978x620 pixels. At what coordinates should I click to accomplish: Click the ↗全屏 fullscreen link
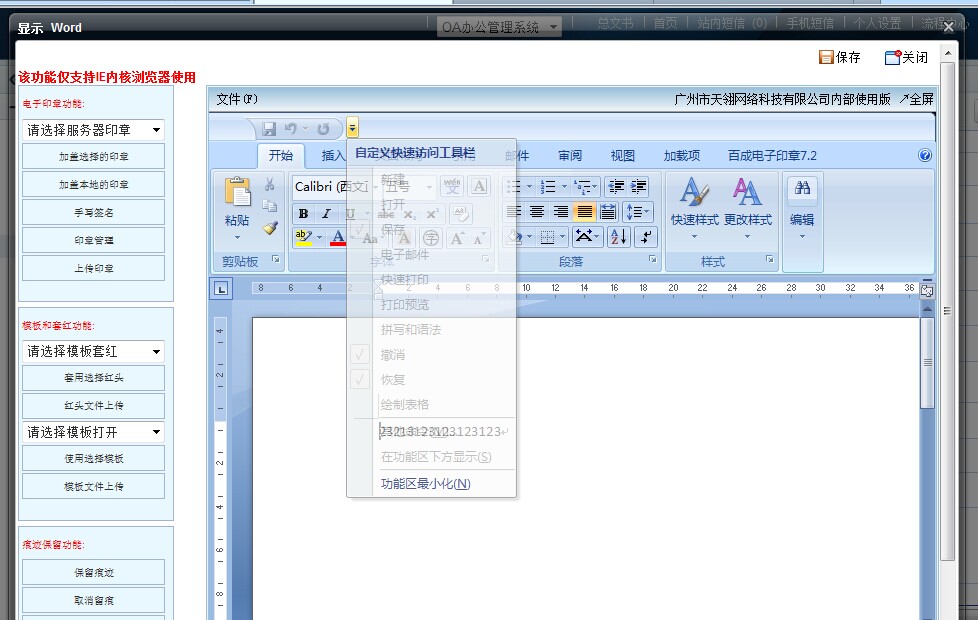click(917, 99)
